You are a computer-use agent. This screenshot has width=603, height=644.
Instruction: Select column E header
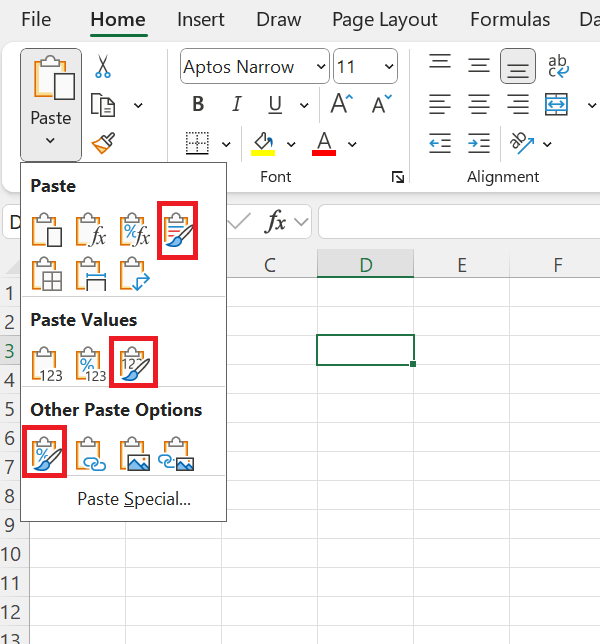[x=462, y=265]
